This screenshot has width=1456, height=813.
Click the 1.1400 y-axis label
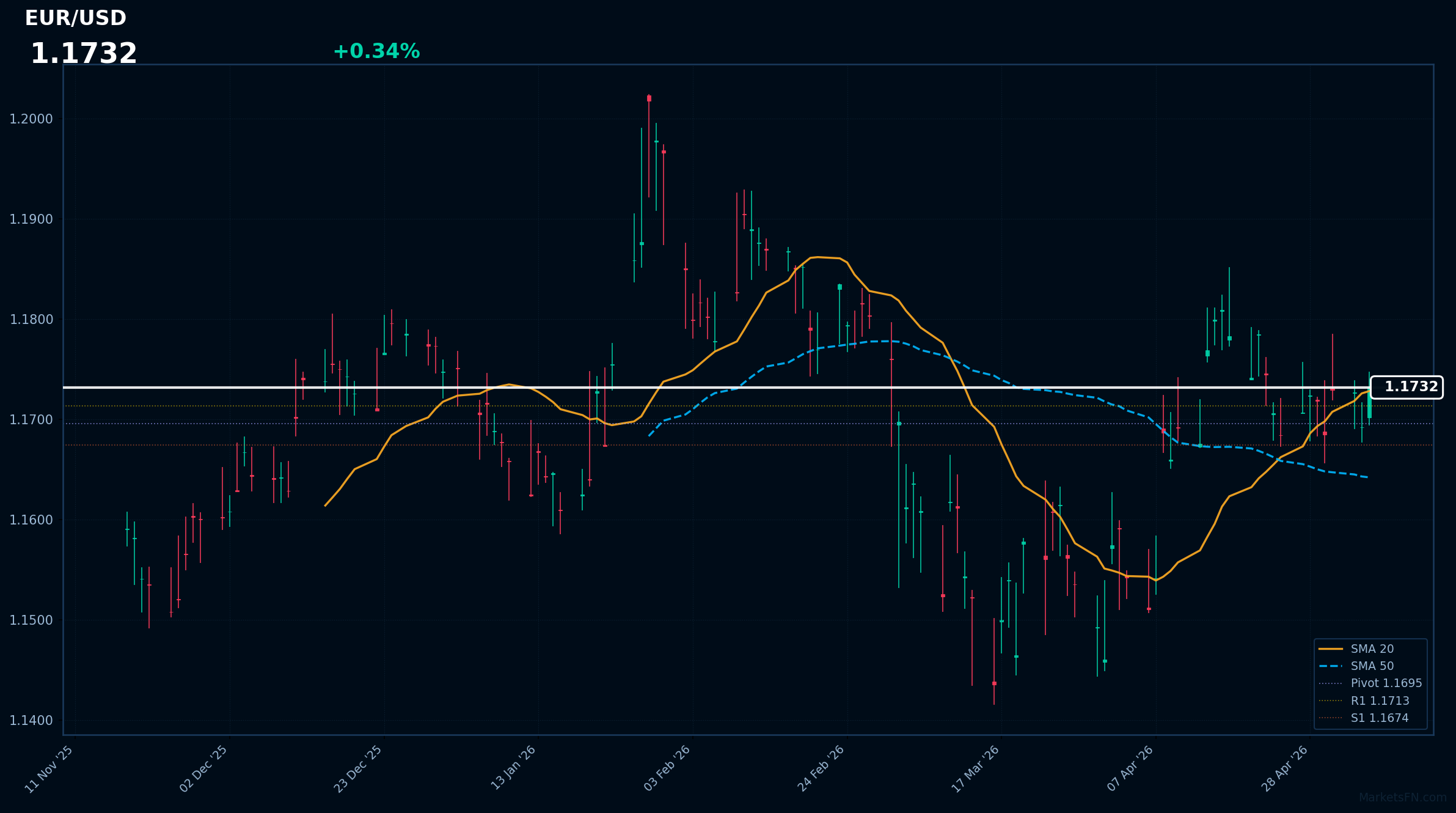pyautogui.click(x=31, y=721)
